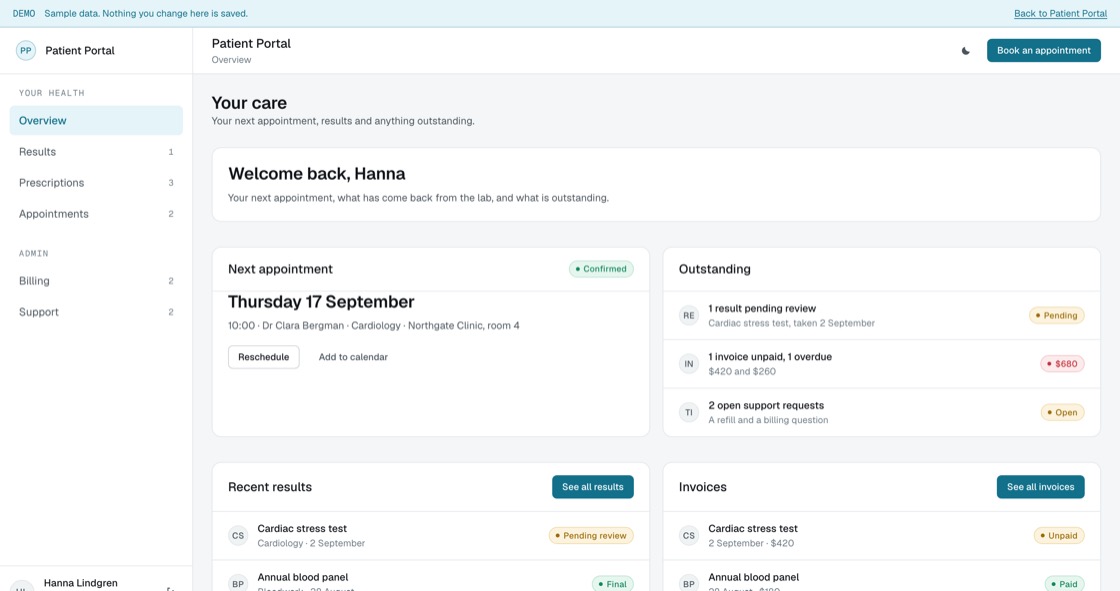Open '1 result pending review' row
This screenshot has width=1120, height=591.
pyautogui.click(x=881, y=315)
